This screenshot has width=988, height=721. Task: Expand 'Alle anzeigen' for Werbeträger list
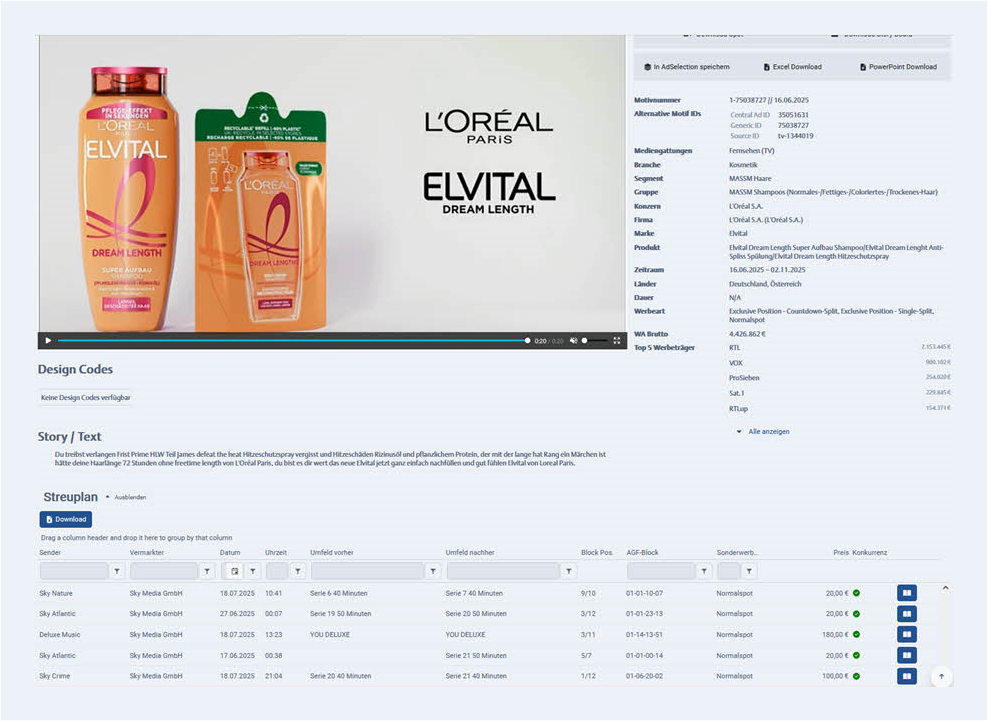click(763, 432)
